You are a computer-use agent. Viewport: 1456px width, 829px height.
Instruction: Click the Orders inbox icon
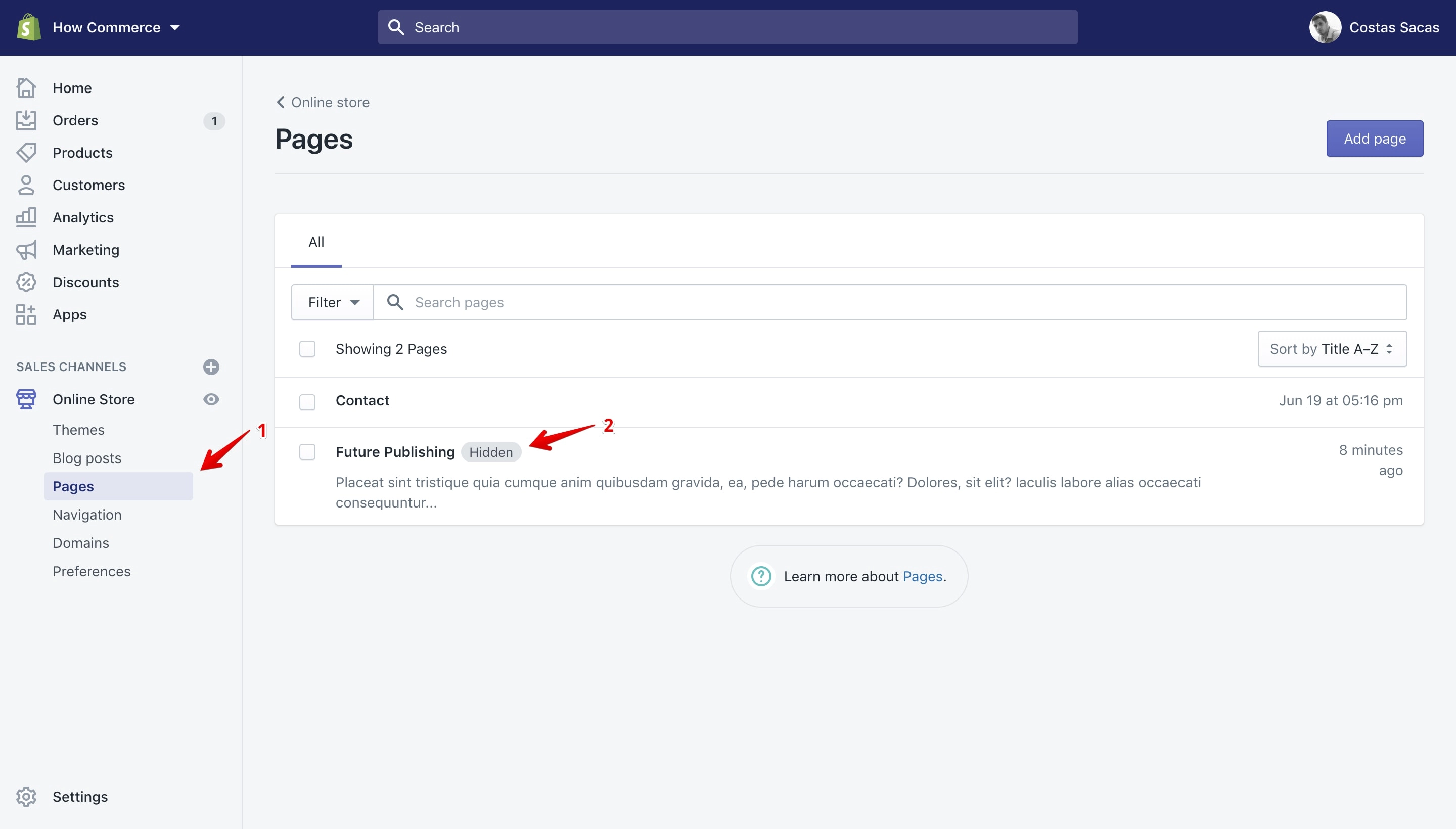26,120
